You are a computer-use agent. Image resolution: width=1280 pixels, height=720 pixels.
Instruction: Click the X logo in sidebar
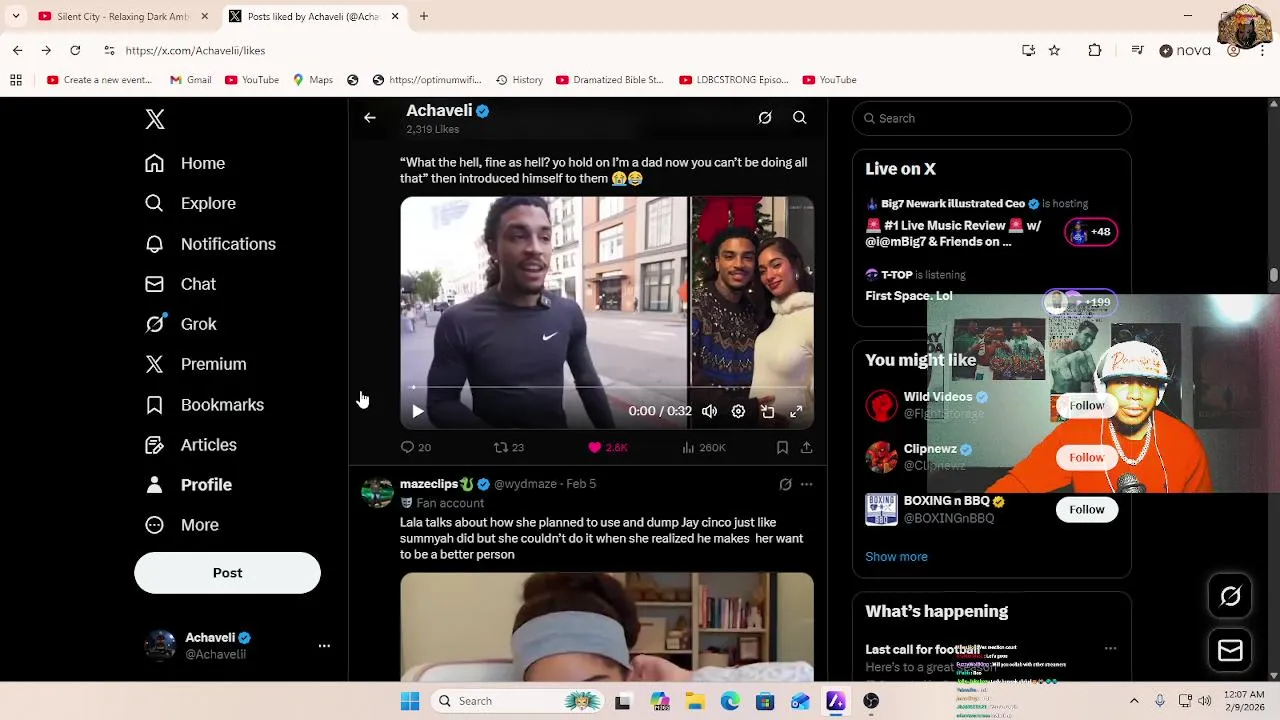pyautogui.click(x=155, y=119)
